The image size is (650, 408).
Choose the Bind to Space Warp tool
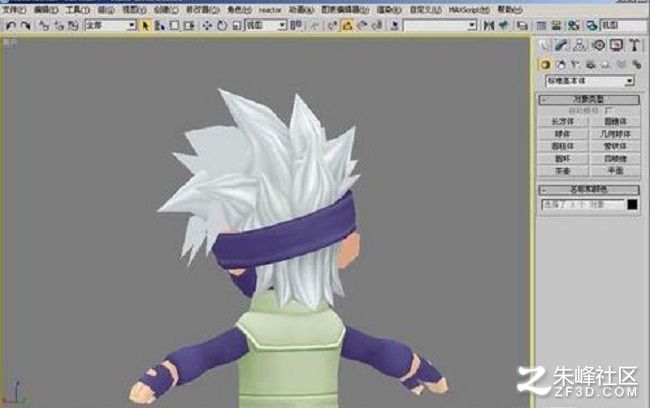coord(73,26)
